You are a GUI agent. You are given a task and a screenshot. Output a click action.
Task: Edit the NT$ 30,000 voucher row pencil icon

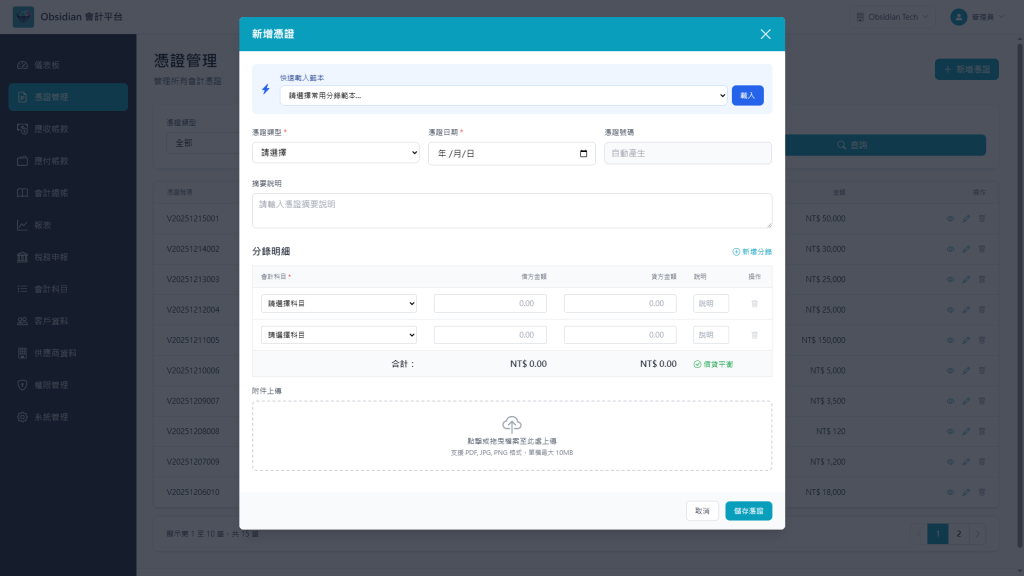tap(966, 249)
